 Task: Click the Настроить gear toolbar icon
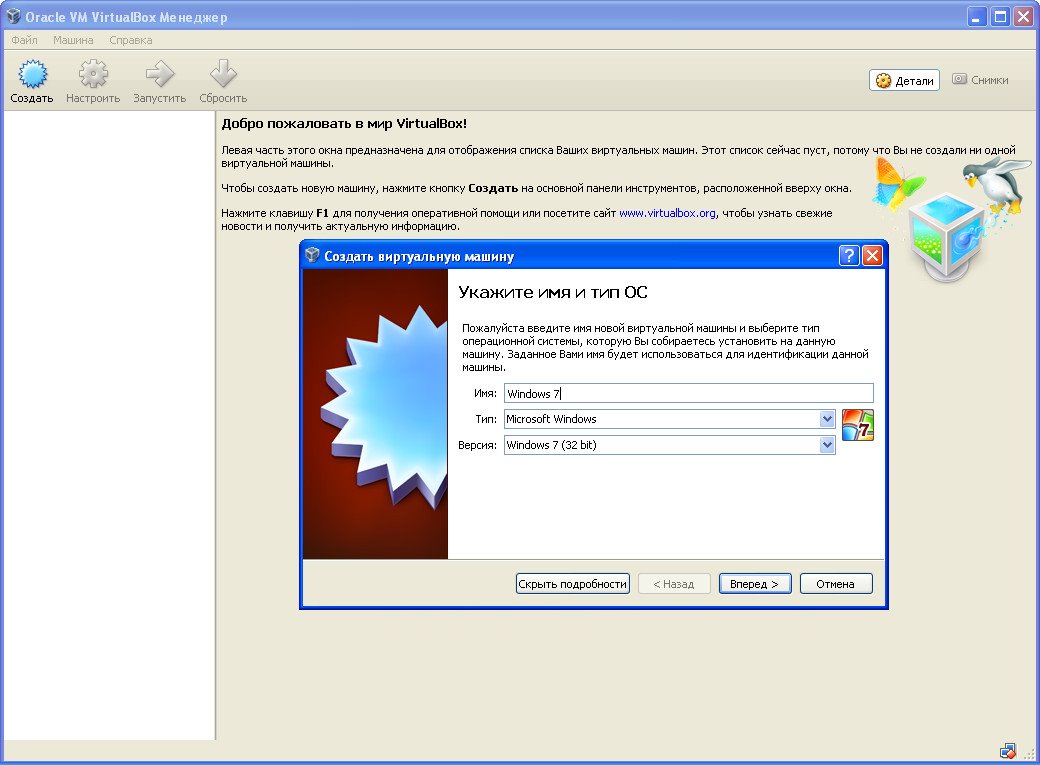click(93, 75)
